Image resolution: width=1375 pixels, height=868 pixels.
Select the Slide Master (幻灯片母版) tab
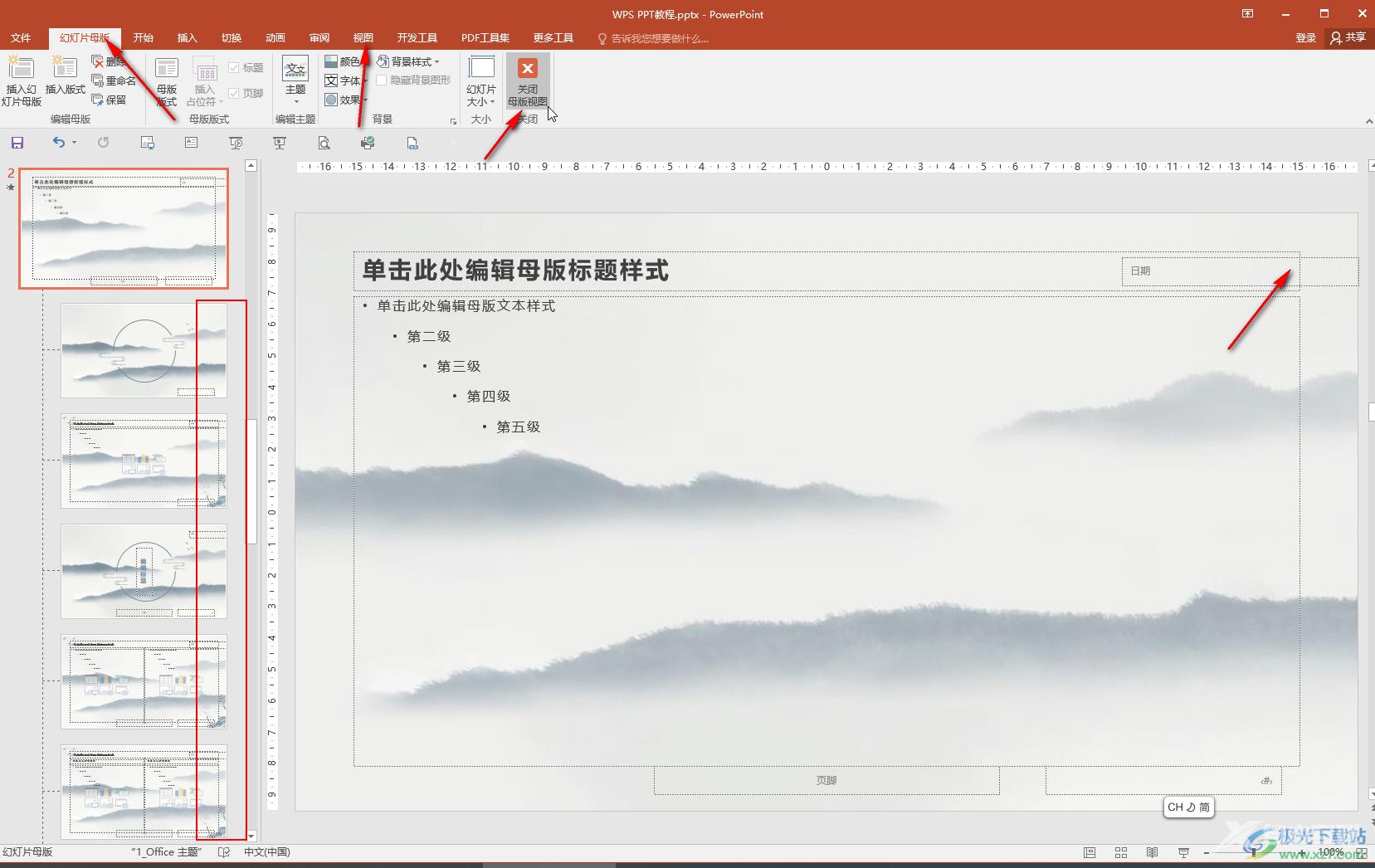tap(85, 38)
